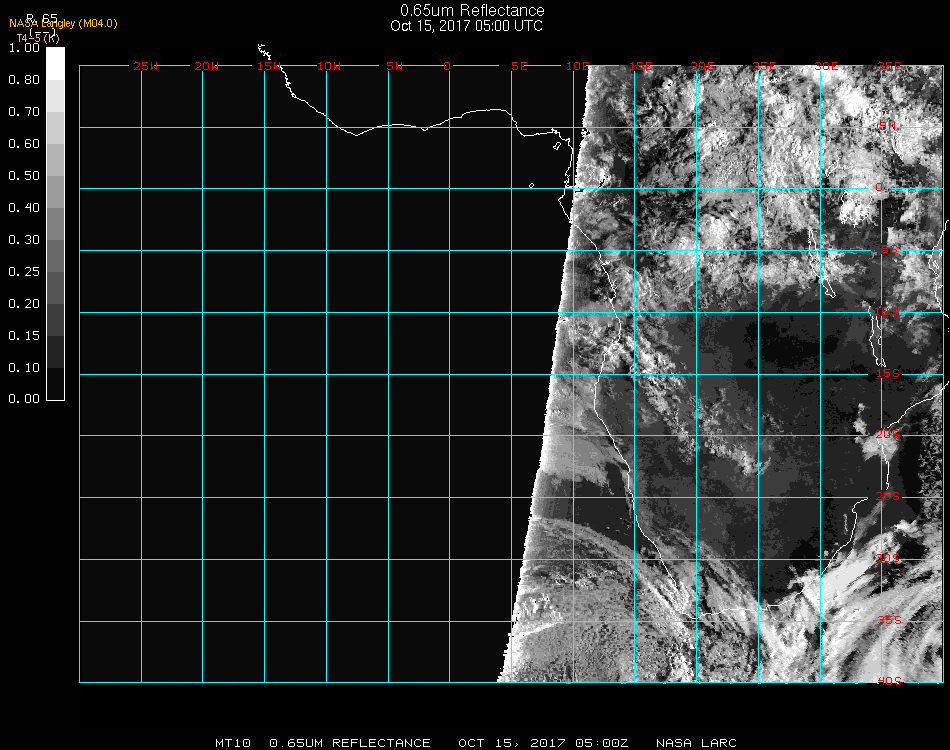The image size is (950, 750).
Task: Click the 0.40 colorbar value
Action: pos(24,208)
